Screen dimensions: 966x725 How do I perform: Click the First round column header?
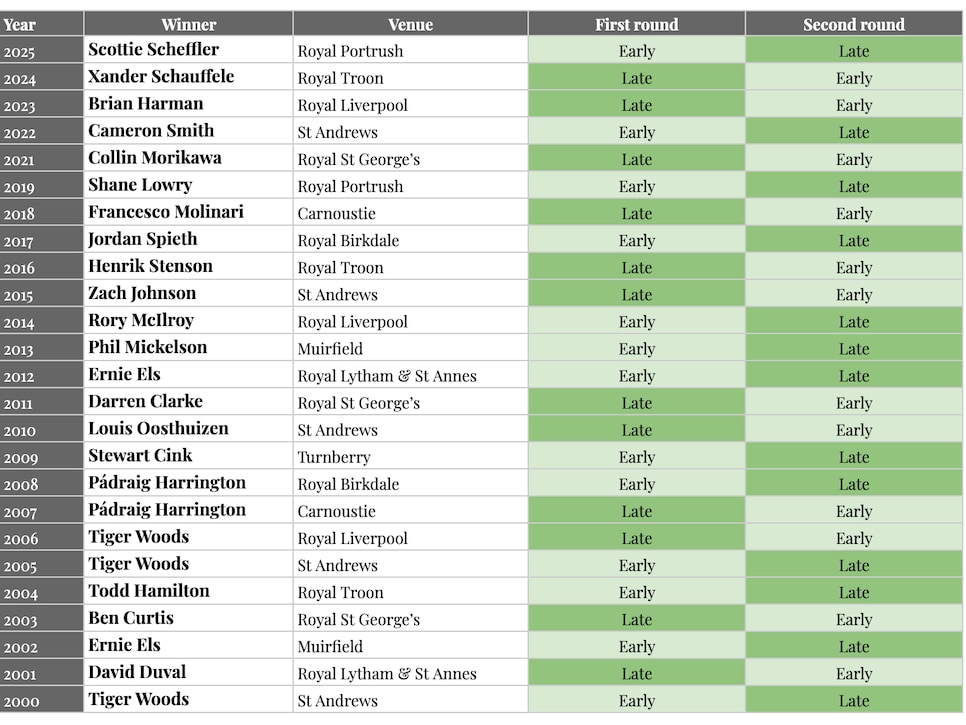pos(636,24)
